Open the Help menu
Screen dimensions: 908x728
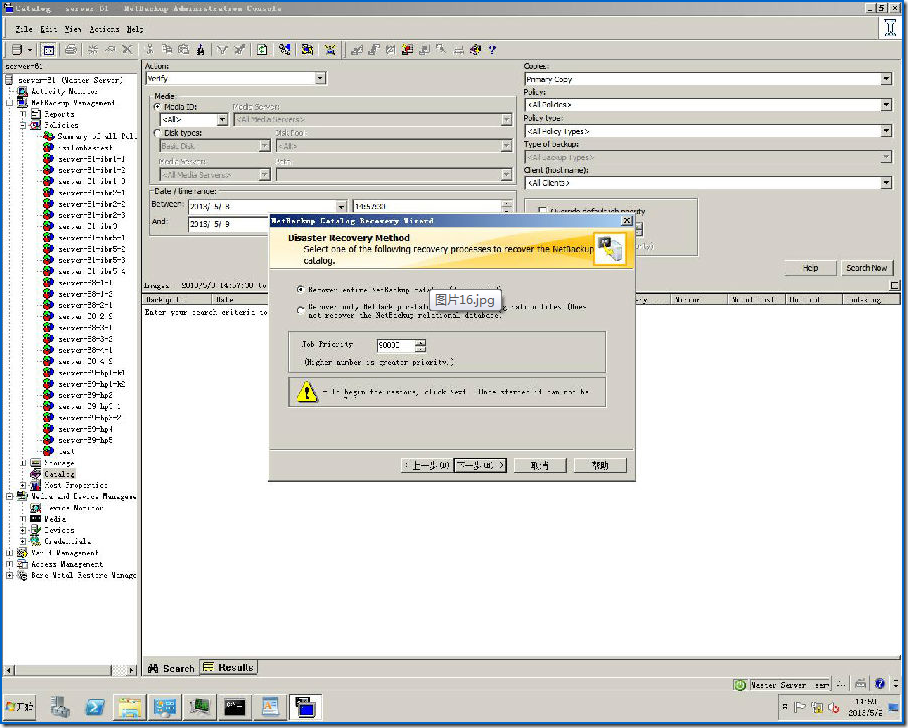[135, 29]
